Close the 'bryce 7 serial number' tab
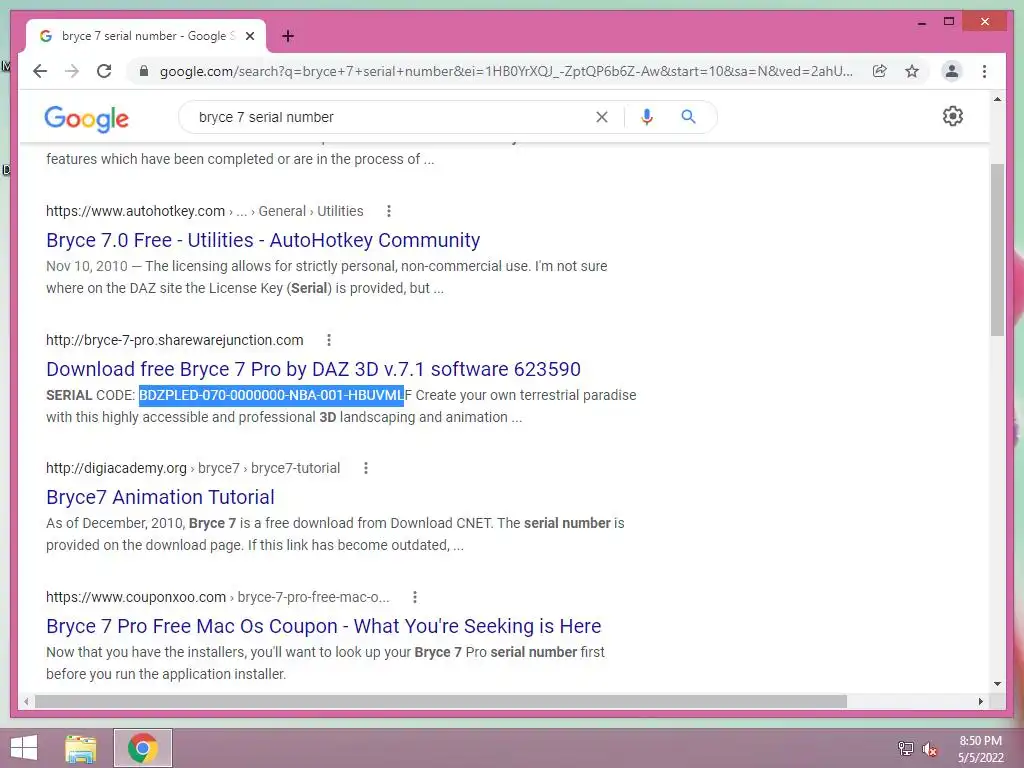The image size is (1024, 768). (x=249, y=36)
